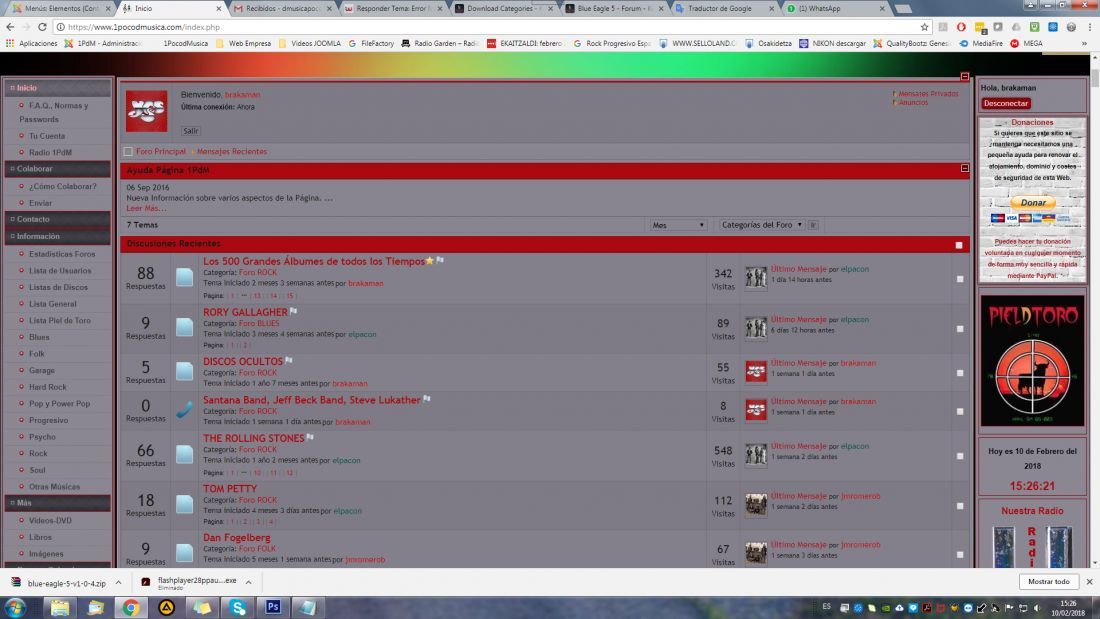
Task: Expand blue-eagle-5 download options arrow
Action: tap(119, 583)
